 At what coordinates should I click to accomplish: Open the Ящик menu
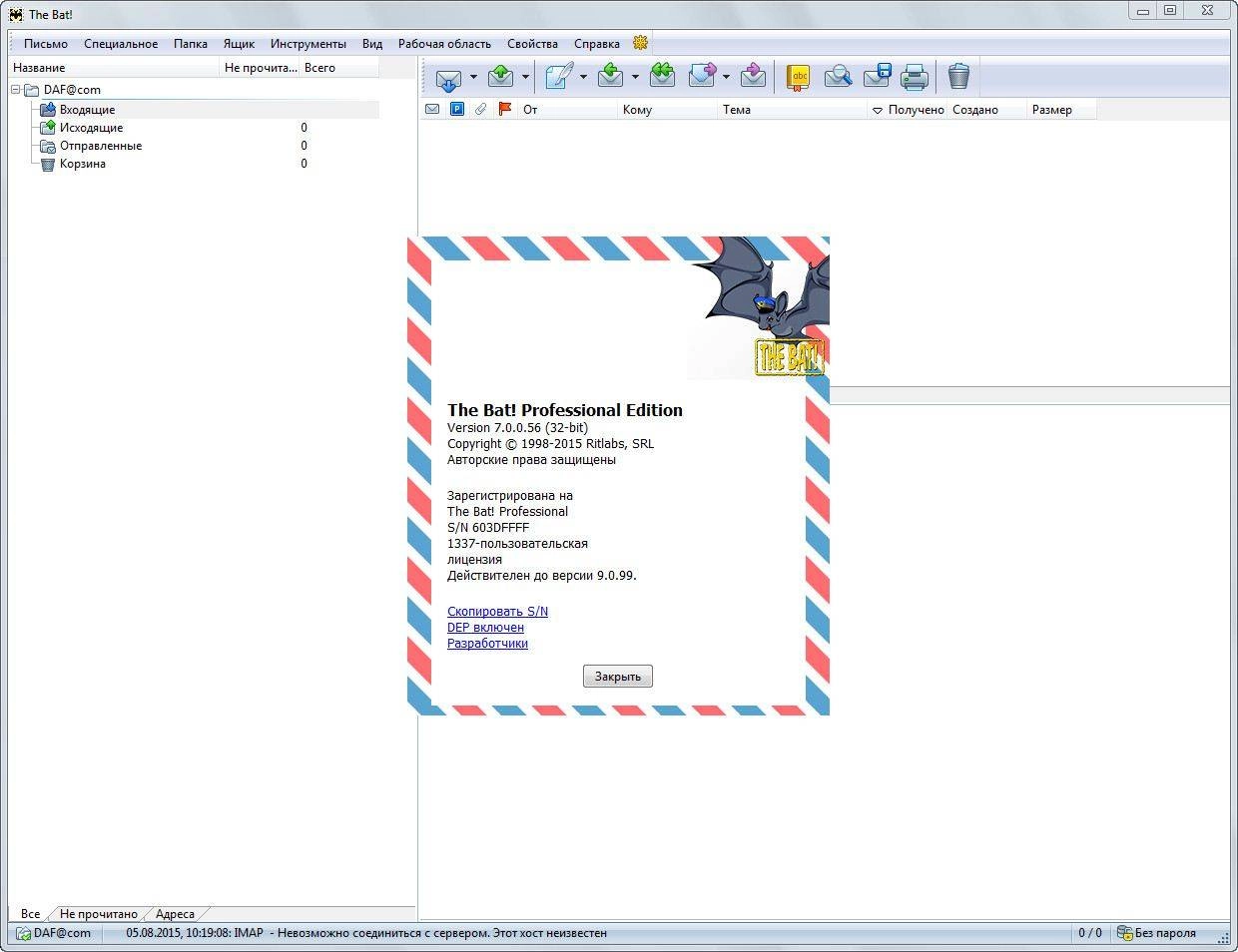(239, 44)
